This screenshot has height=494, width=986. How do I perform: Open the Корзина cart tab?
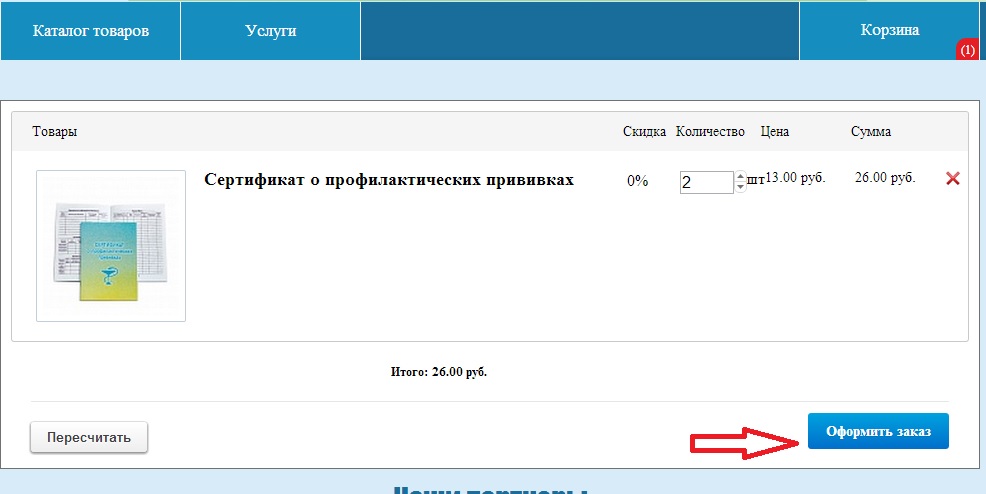click(x=889, y=30)
